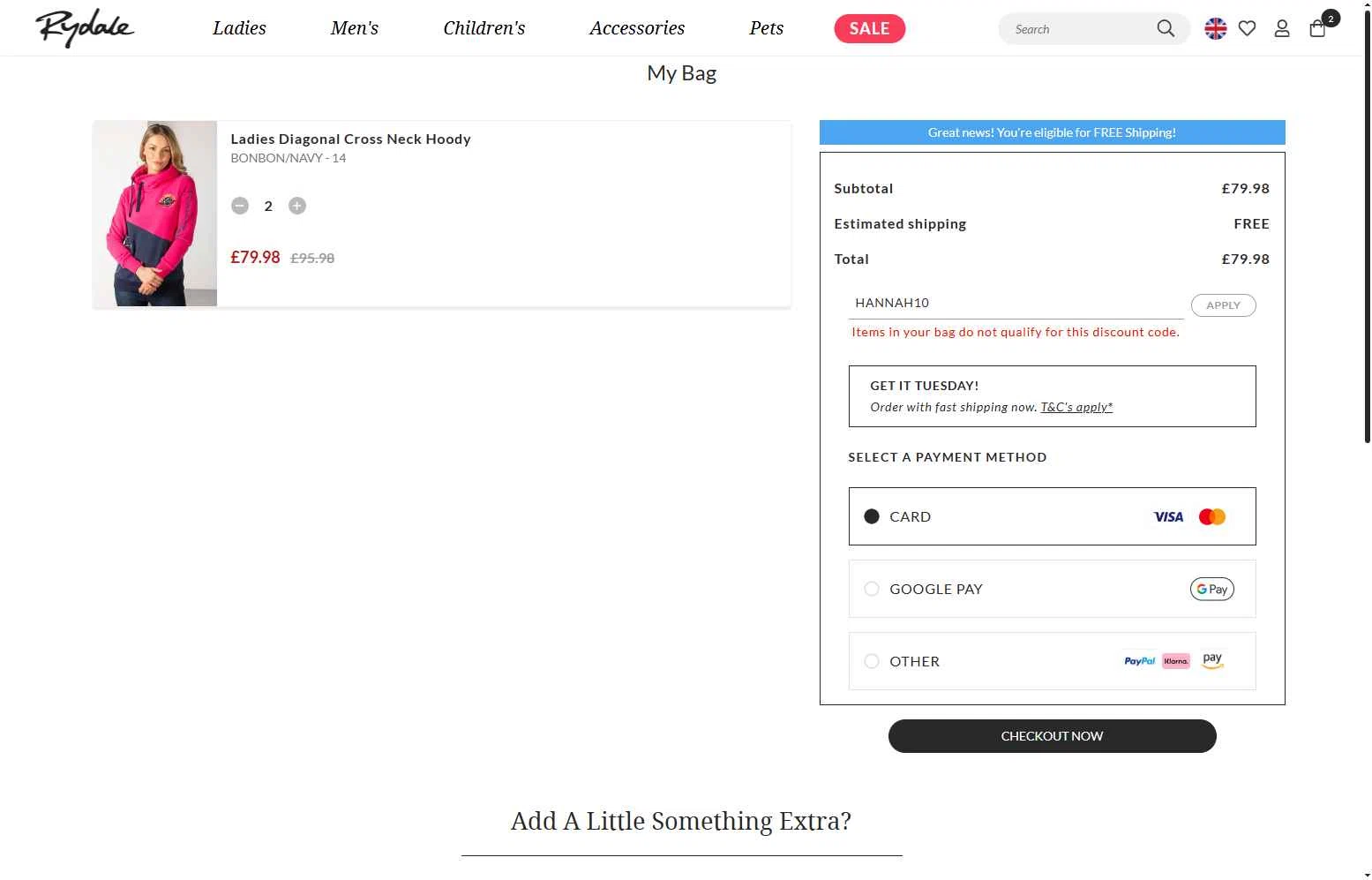Click the search magnifier icon
Image resolution: width=1372 pixels, height=880 pixels.
1166,29
